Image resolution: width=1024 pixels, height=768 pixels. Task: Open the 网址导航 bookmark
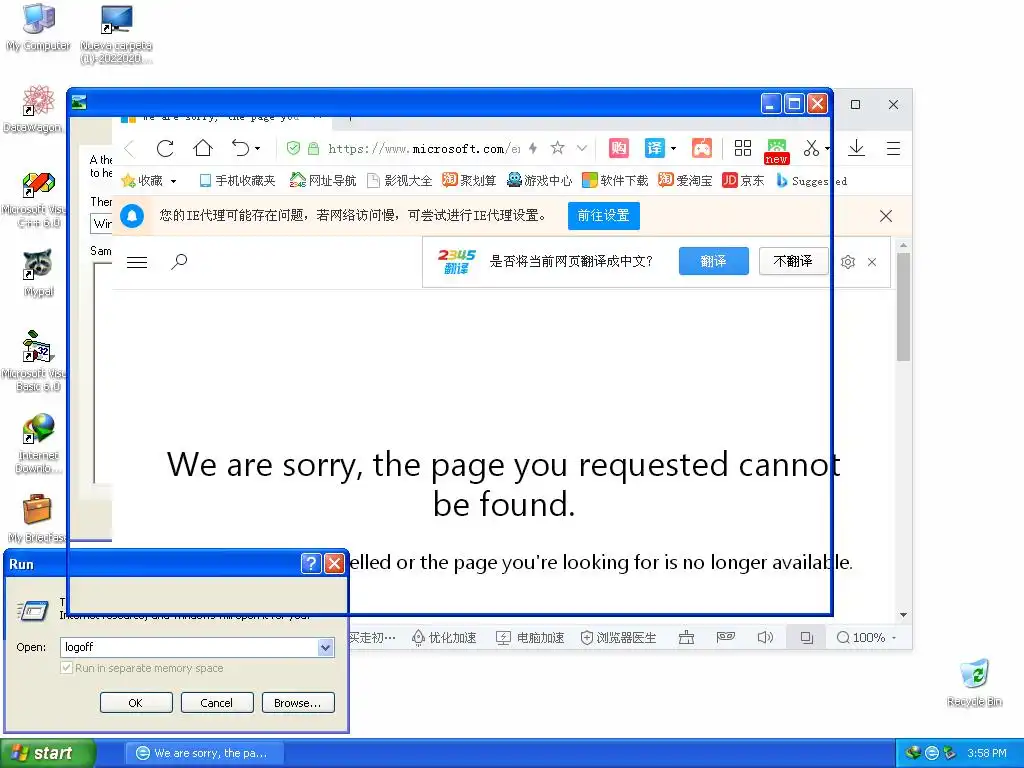coord(323,180)
